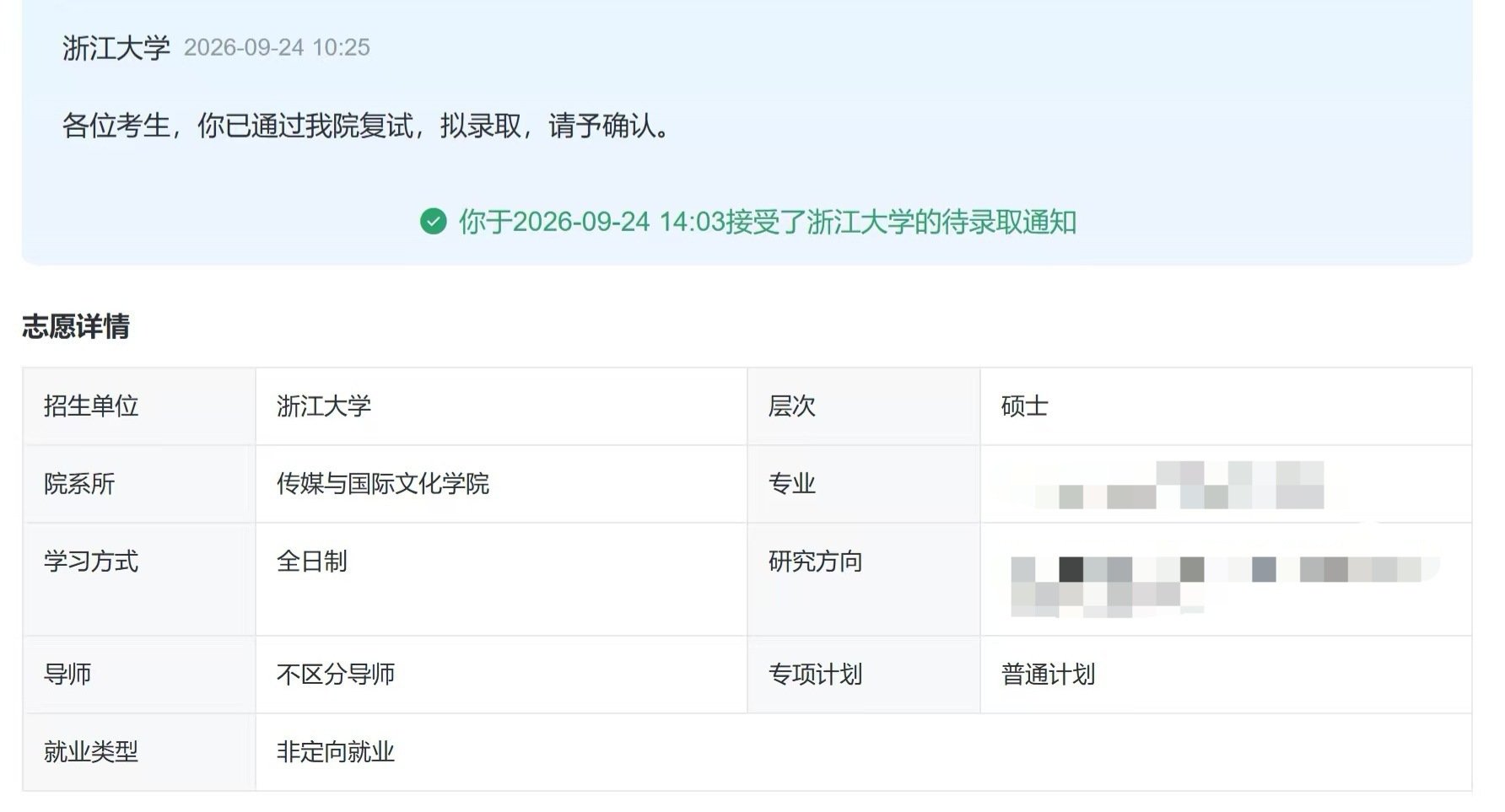Click the 专业 label cell
Image resolution: width=1505 pixels, height=812 pixels.
pos(864,484)
